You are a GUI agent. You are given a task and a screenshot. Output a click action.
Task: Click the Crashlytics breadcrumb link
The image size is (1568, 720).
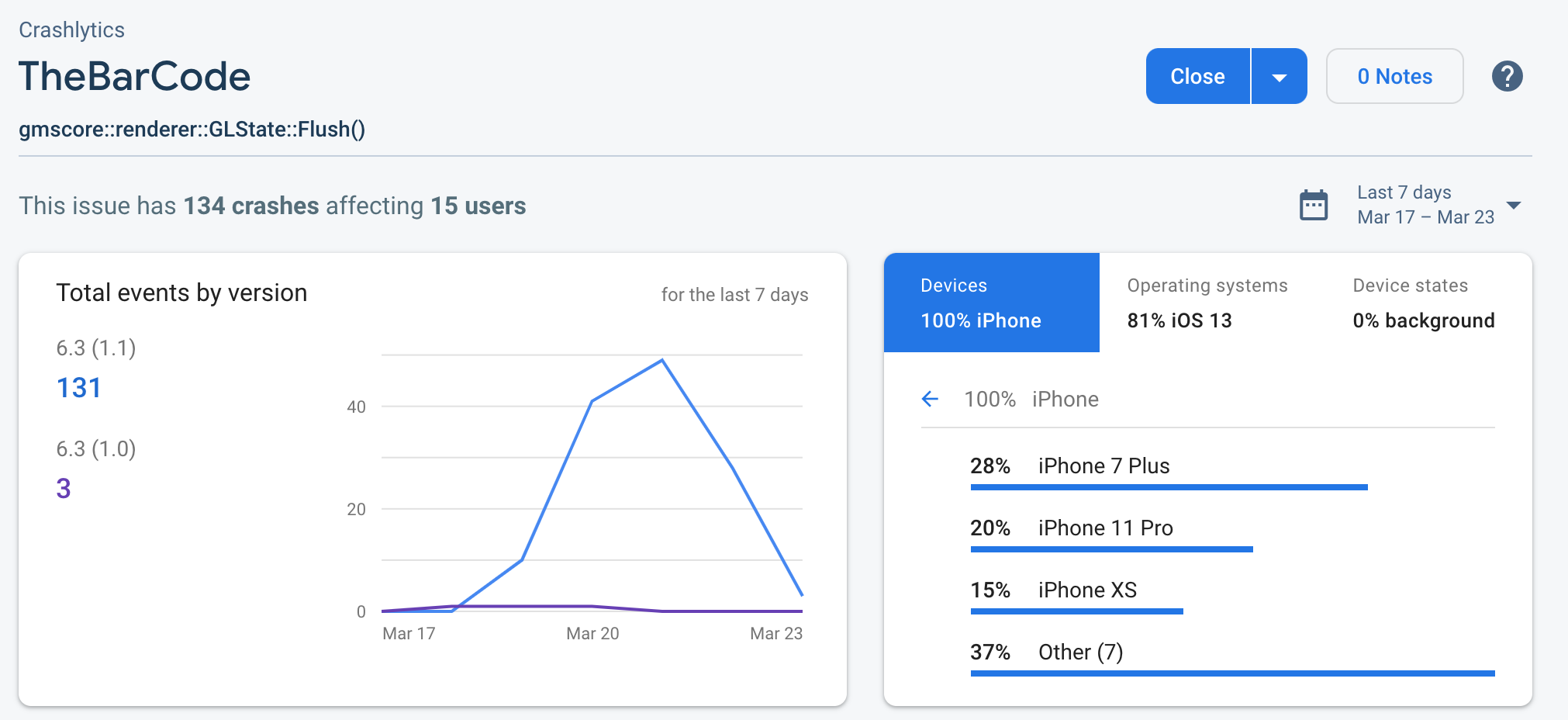(x=71, y=29)
